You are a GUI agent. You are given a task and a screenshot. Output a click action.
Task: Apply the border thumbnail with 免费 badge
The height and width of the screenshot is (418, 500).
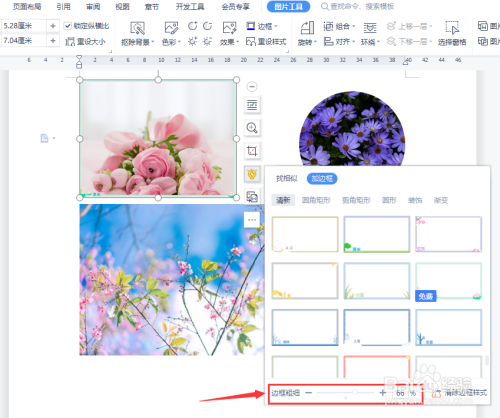pyautogui.click(x=449, y=281)
